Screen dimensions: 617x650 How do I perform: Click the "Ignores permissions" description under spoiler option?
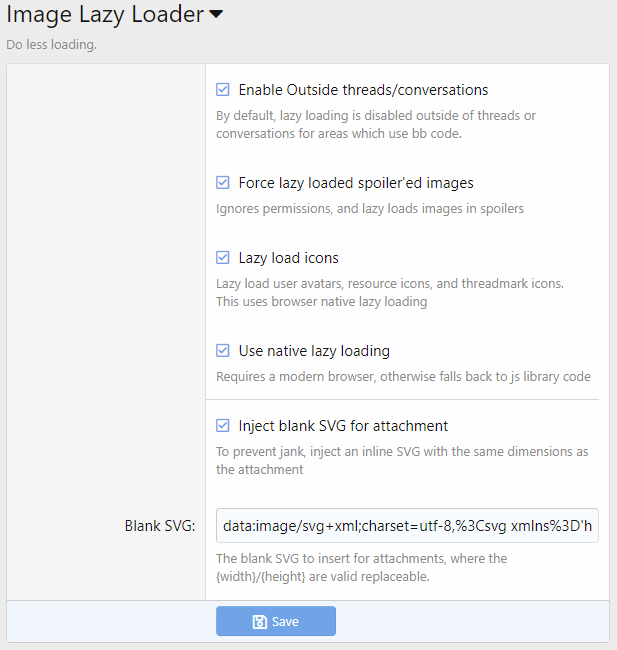pyautogui.click(x=370, y=209)
